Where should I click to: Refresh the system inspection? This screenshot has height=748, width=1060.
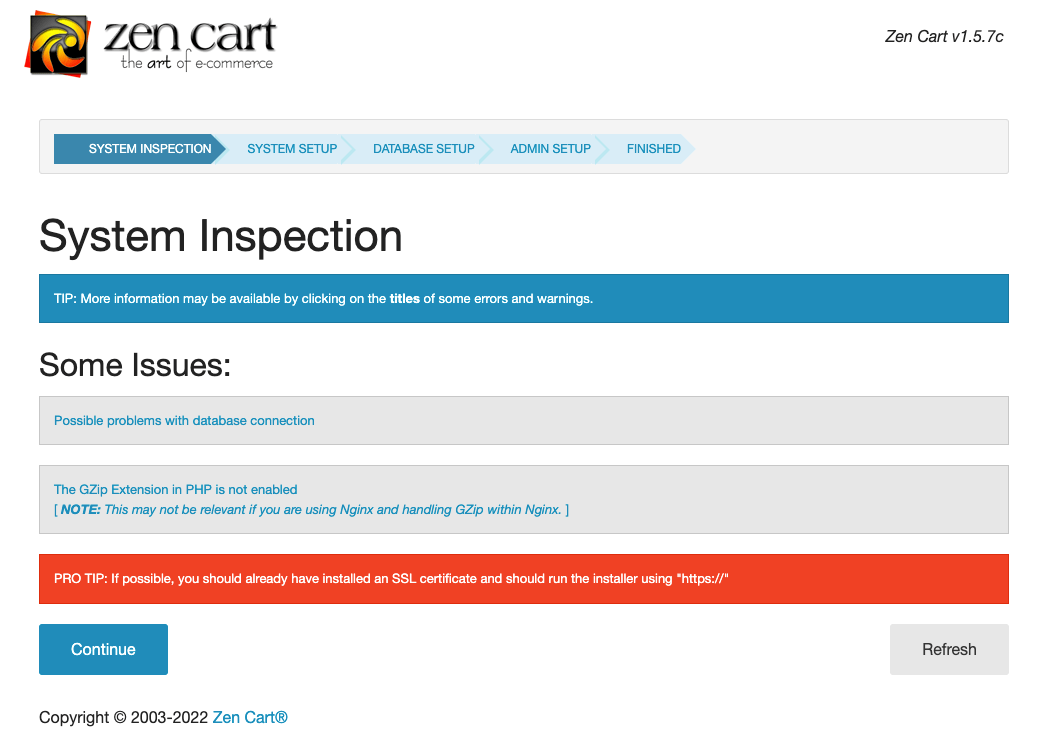point(949,649)
